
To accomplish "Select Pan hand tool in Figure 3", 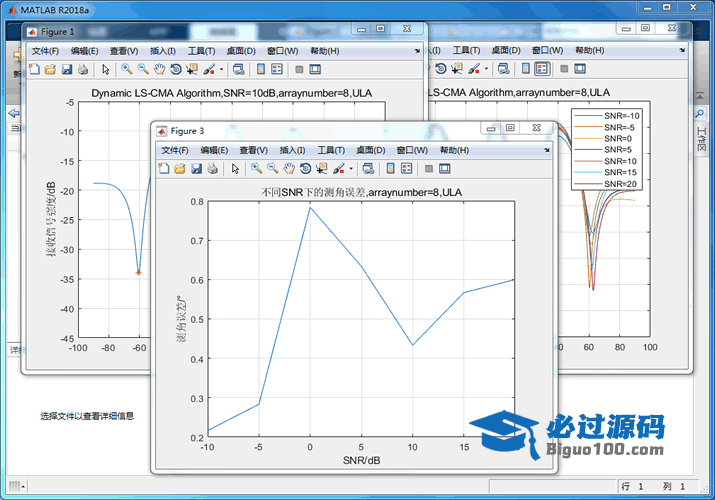I will click(x=289, y=169).
